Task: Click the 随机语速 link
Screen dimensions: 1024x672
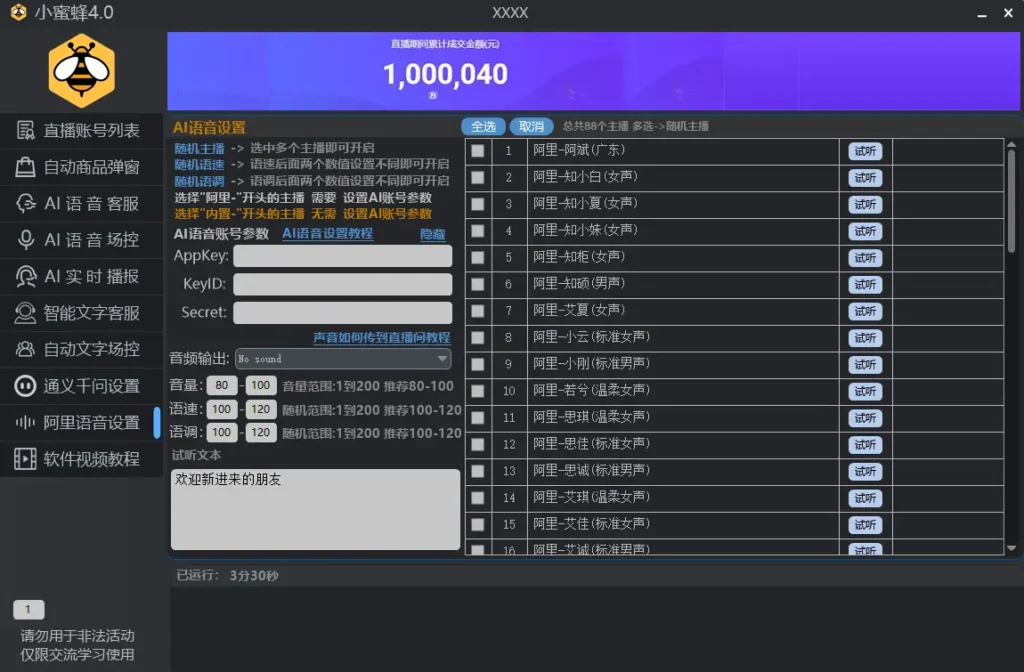Action: 199,165
